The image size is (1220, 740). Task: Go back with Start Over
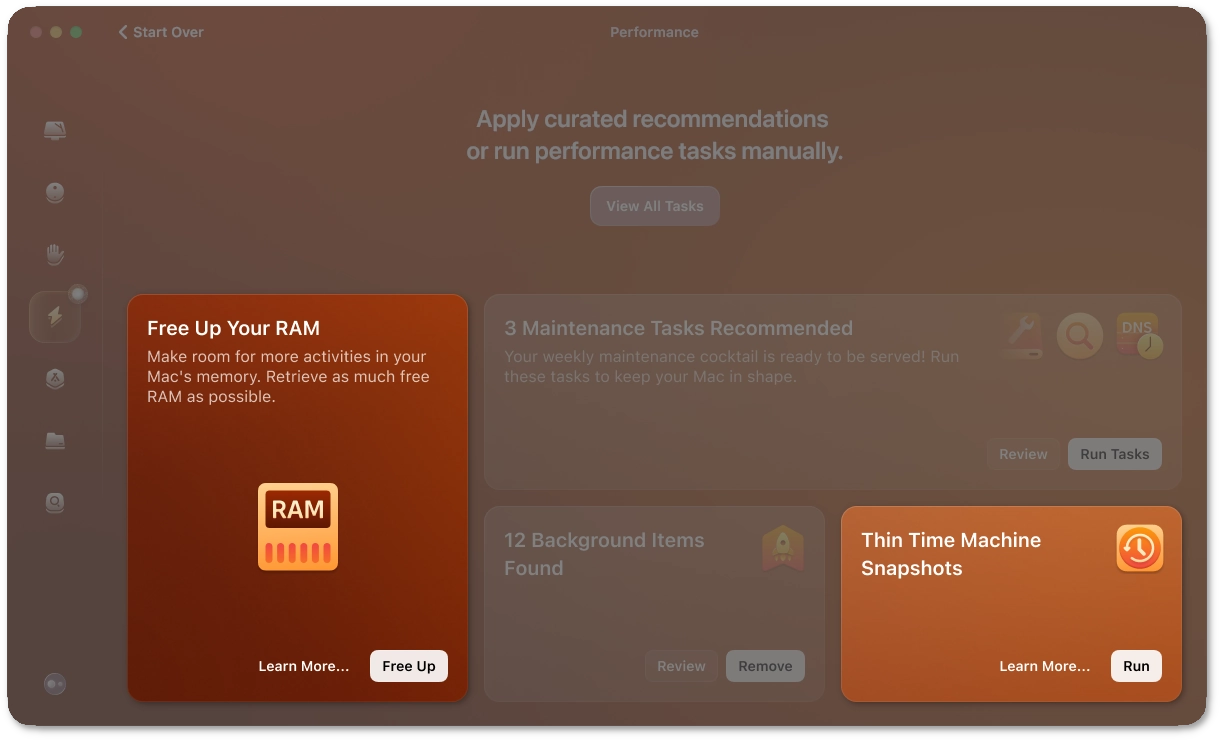(160, 32)
